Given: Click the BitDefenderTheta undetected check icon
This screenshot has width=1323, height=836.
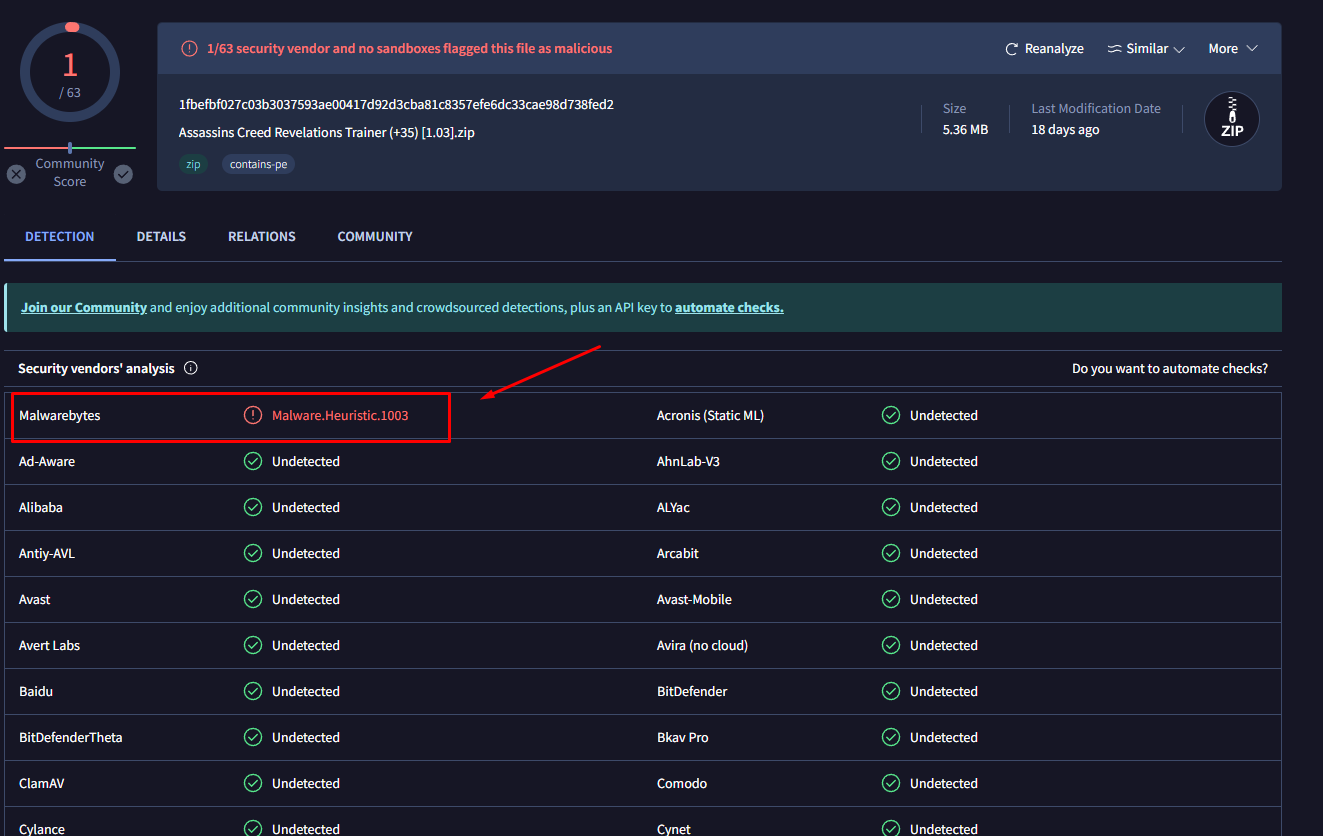Looking at the screenshot, I should click(253, 737).
